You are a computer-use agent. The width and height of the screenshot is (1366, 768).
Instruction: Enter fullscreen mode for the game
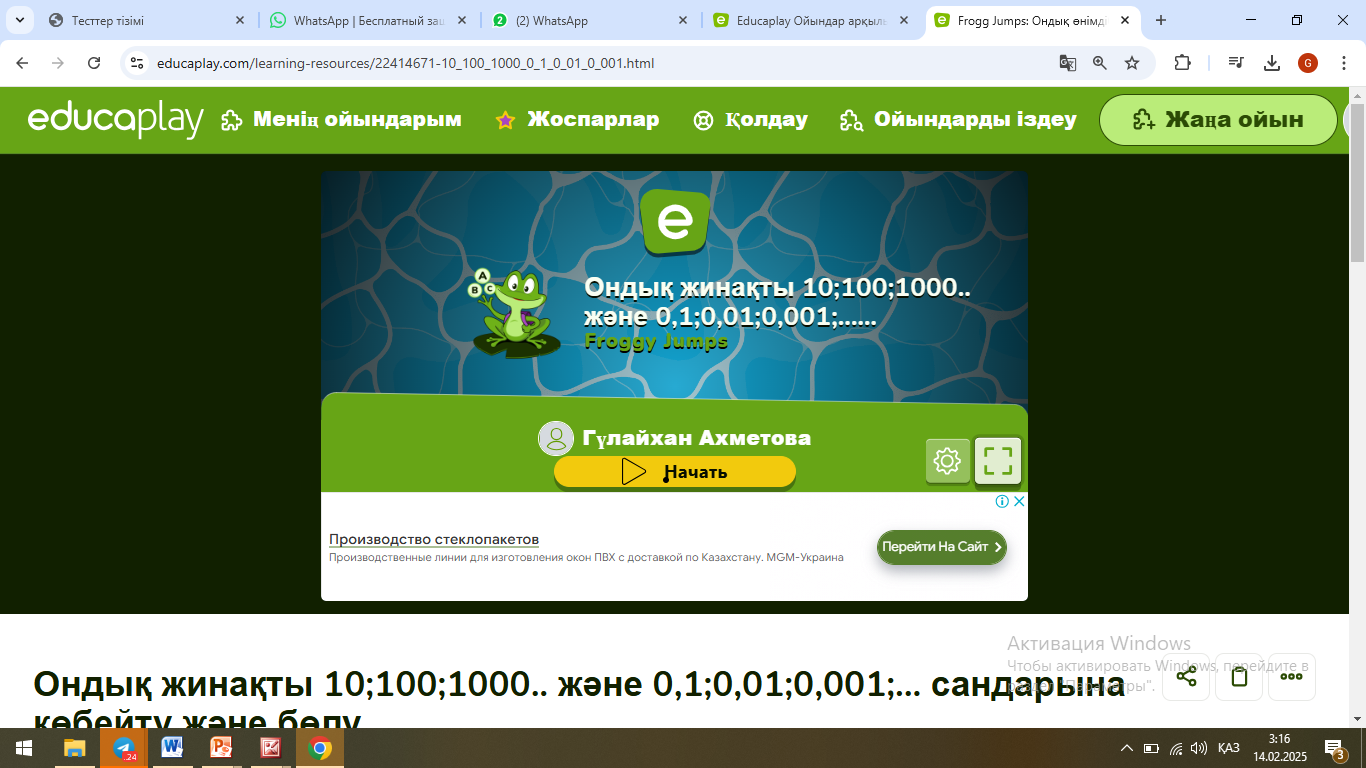(998, 461)
